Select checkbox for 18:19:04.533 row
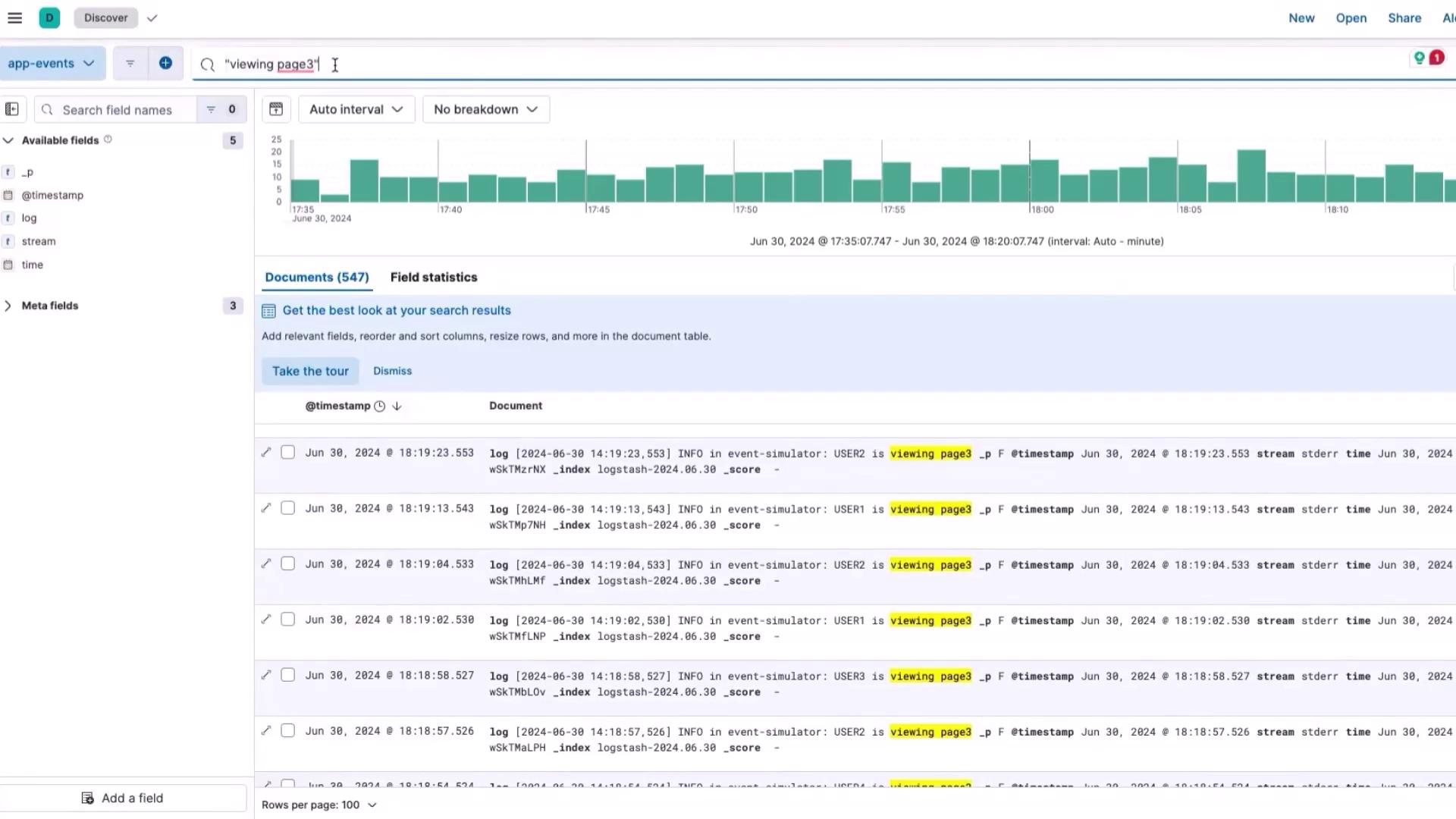1456x819 pixels. (287, 563)
